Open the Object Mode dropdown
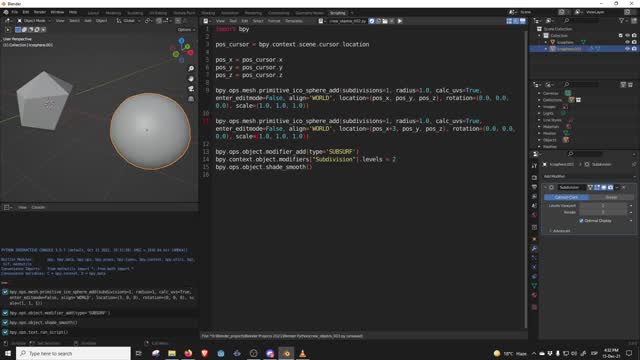Screen dimensions: 640x360 pyautogui.click(x=34, y=21)
